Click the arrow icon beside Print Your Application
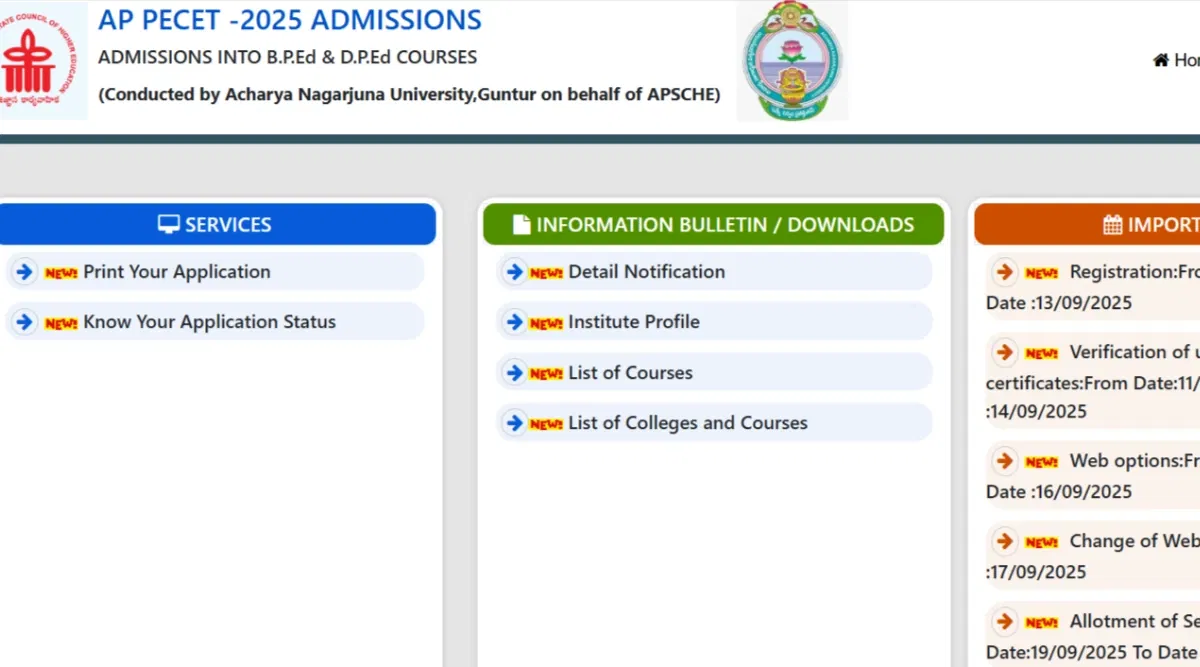The width and height of the screenshot is (1200, 667). click(25, 272)
